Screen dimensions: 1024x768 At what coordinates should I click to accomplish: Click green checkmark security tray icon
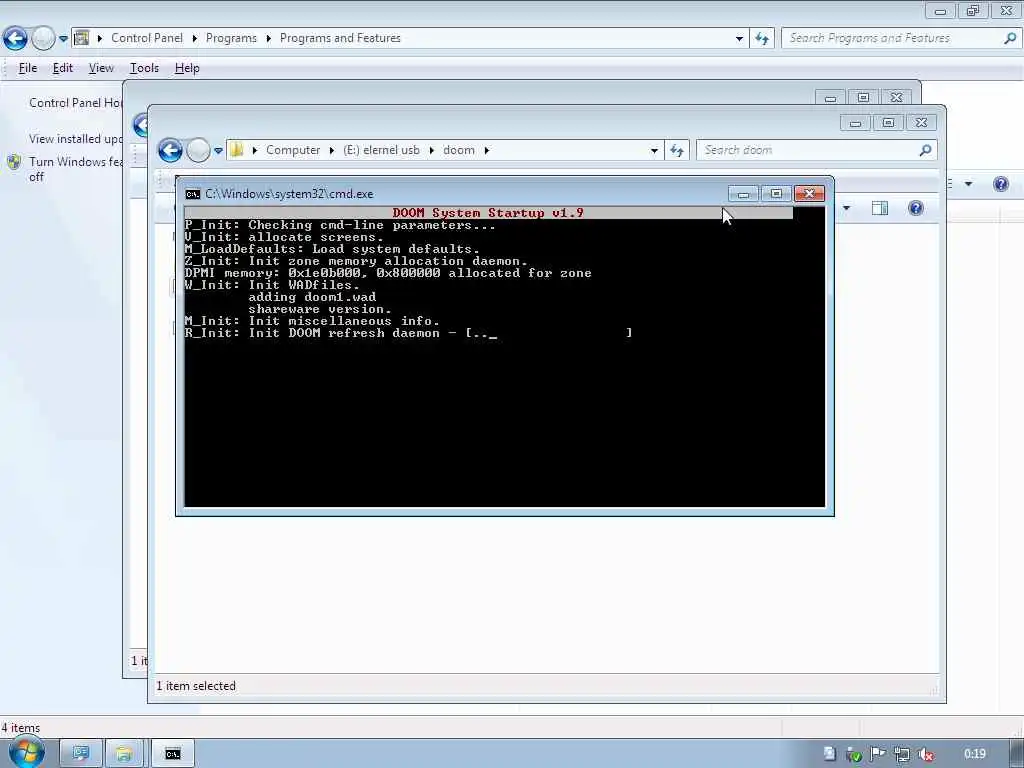click(853, 754)
